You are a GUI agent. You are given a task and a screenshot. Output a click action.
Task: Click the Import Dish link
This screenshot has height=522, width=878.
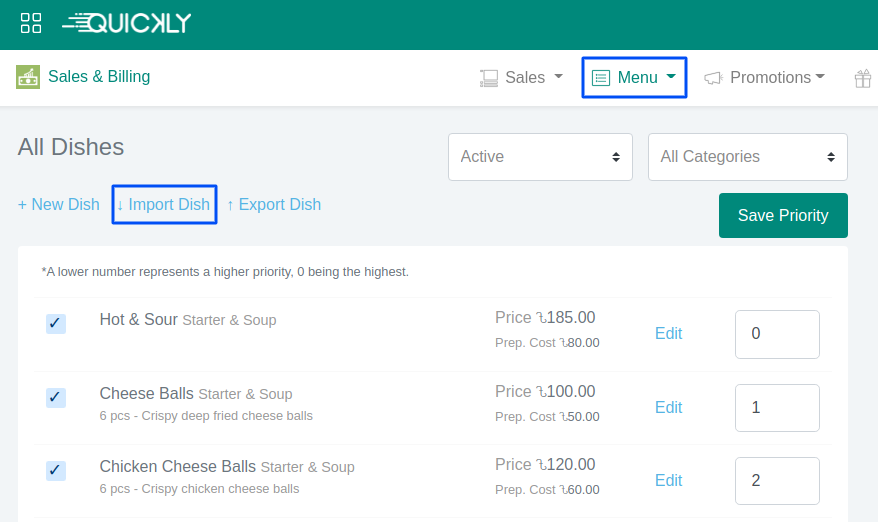[x=164, y=204]
